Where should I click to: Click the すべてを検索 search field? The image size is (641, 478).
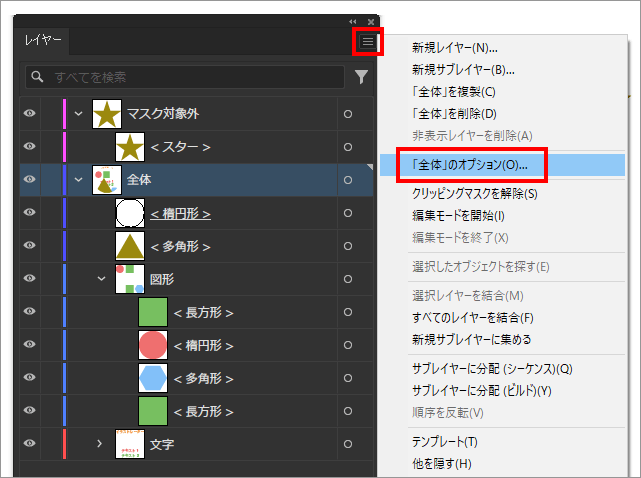click(185, 76)
